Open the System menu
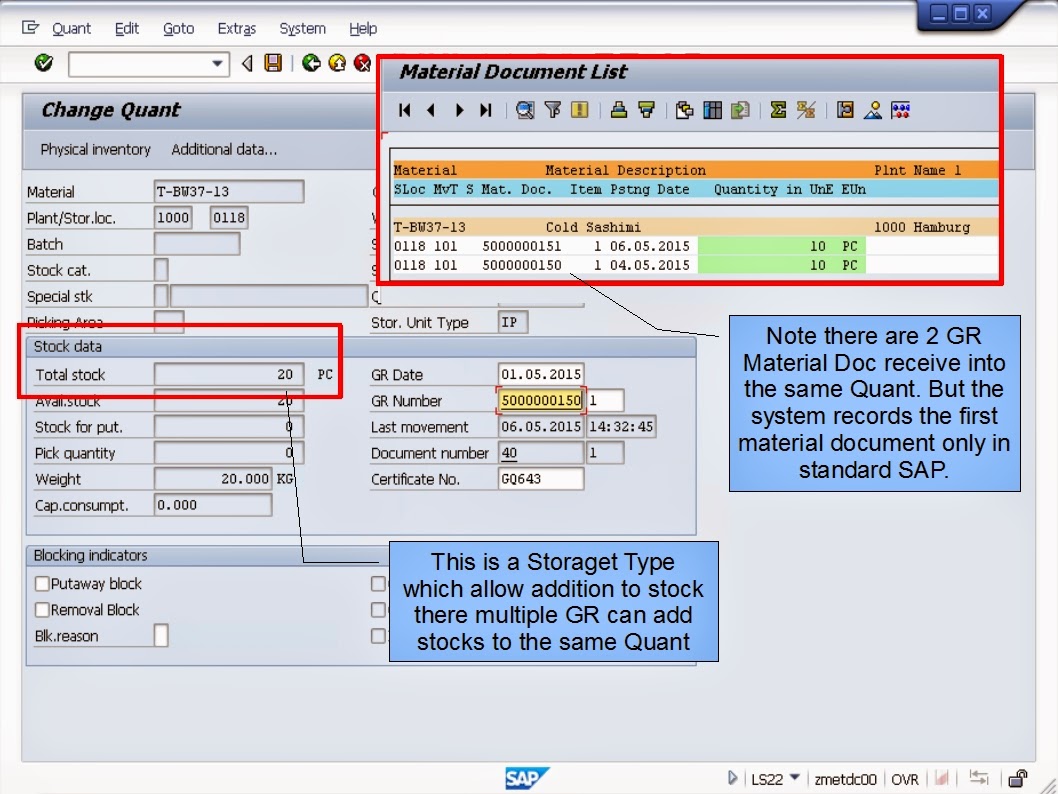The height and width of the screenshot is (794, 1058). pos(302,28)
